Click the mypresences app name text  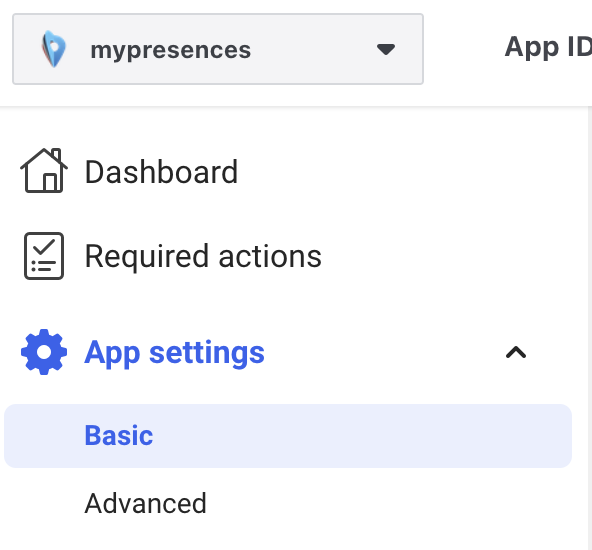(171, 50)
